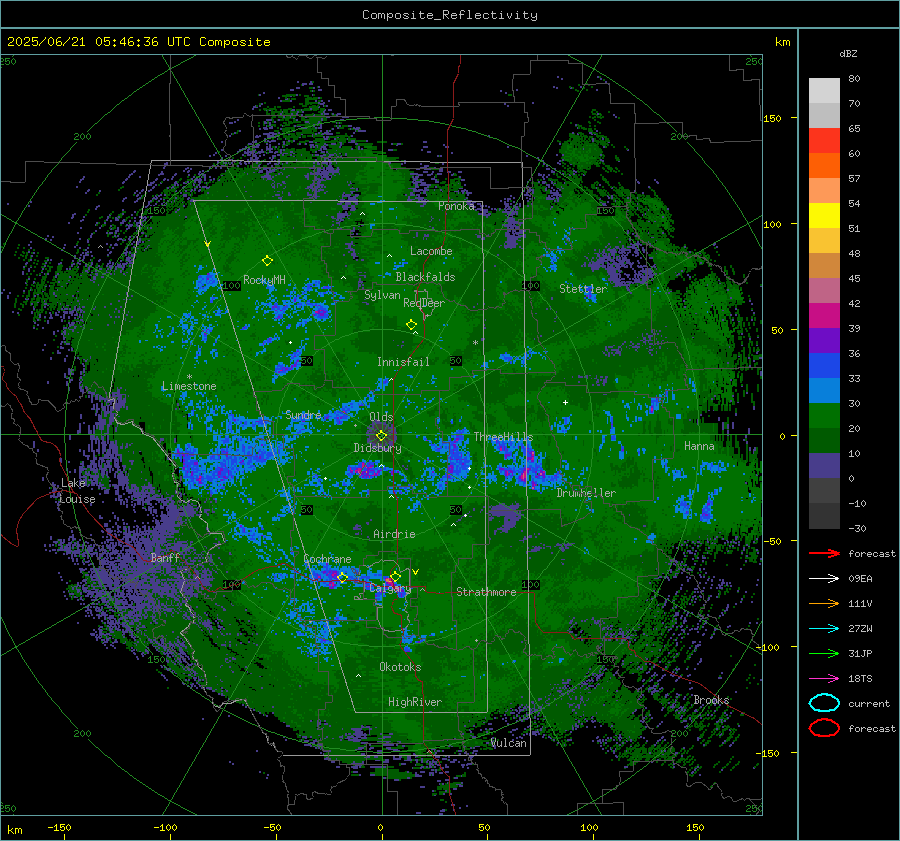Click the RockyMH label
The image size is (900, 841).
(x=264, y=280)
